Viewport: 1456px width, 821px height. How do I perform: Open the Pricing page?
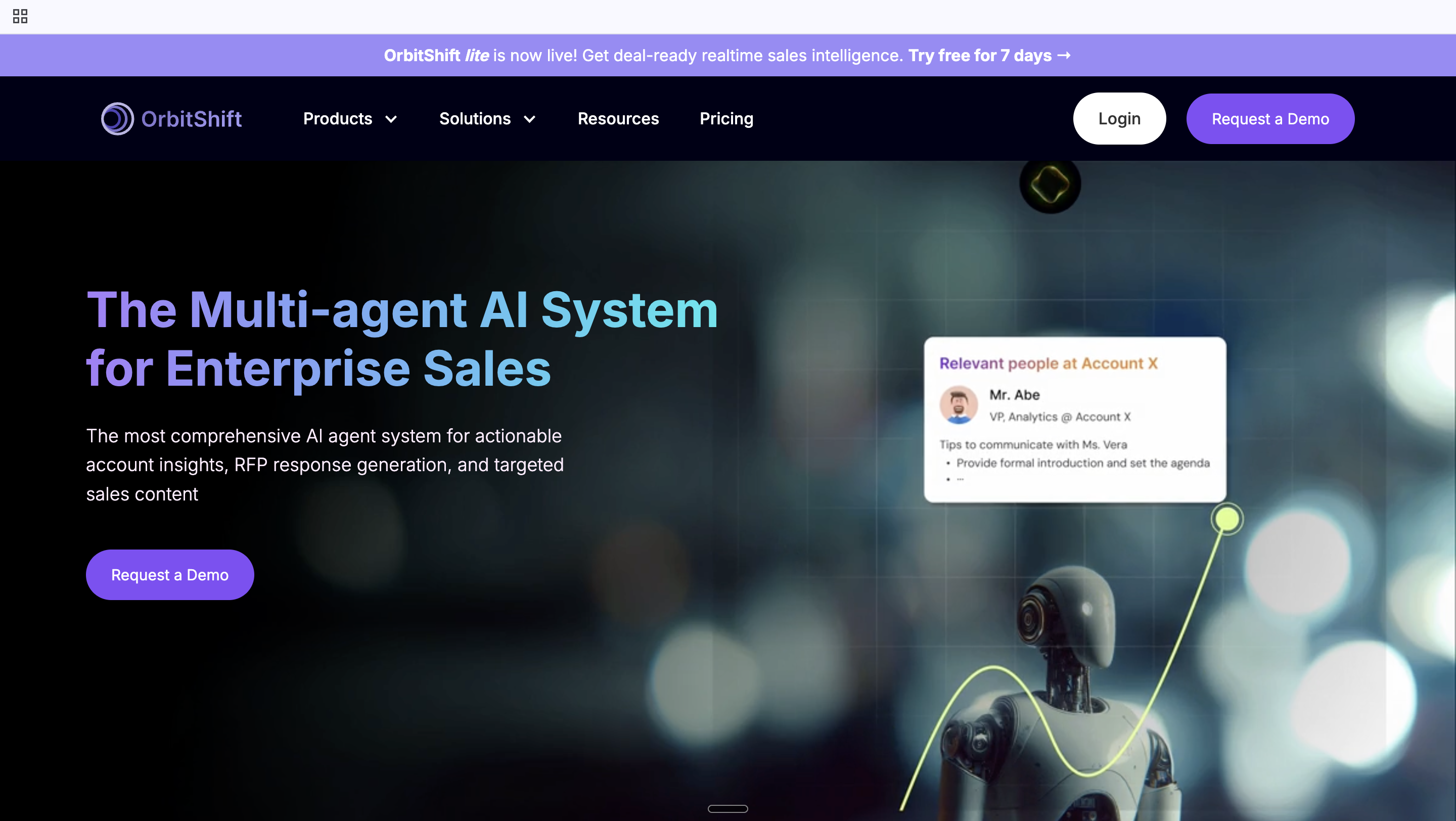726,119
